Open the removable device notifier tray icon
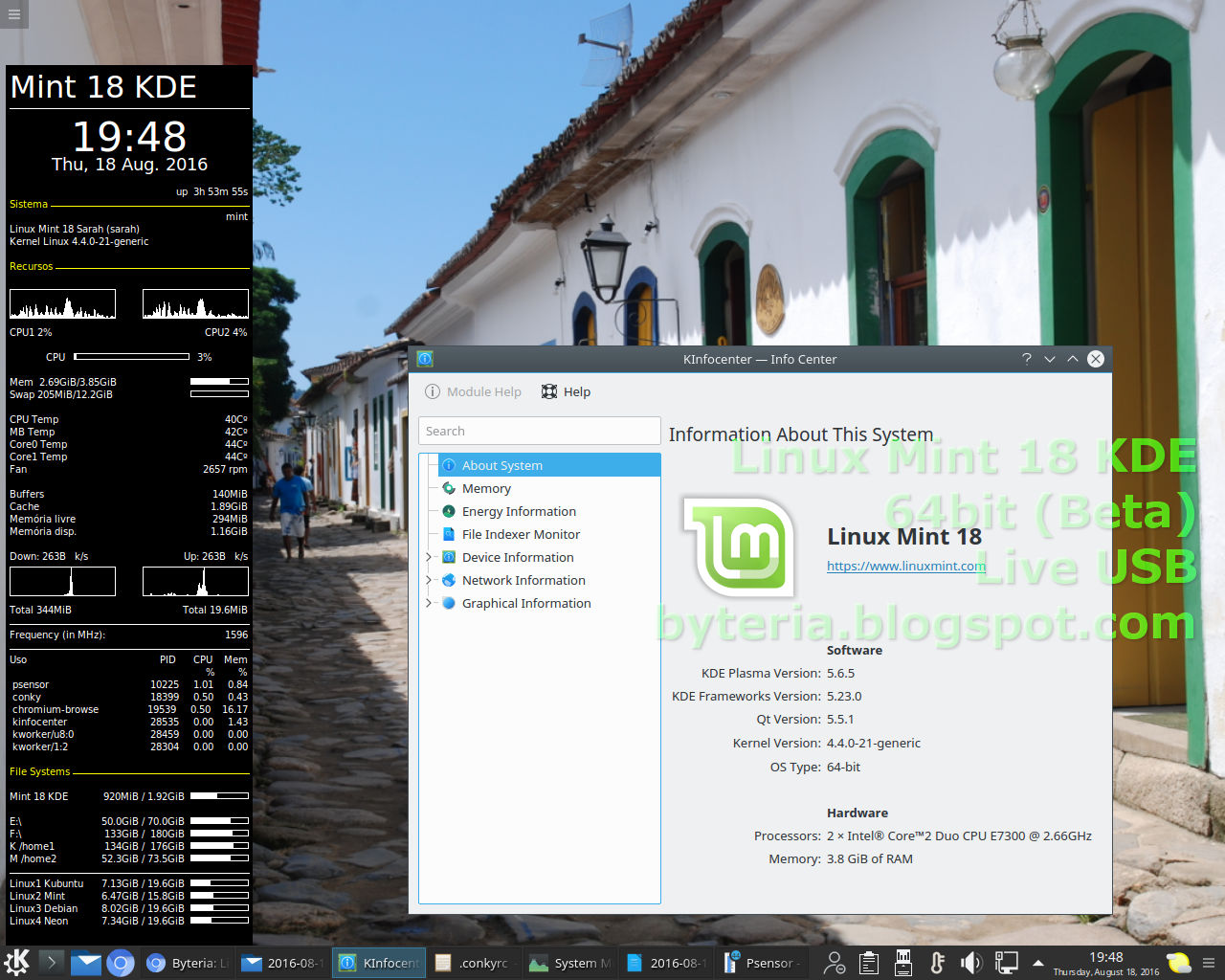The height and width of the screenshot is (980, 1225). [x=902, y=963]
